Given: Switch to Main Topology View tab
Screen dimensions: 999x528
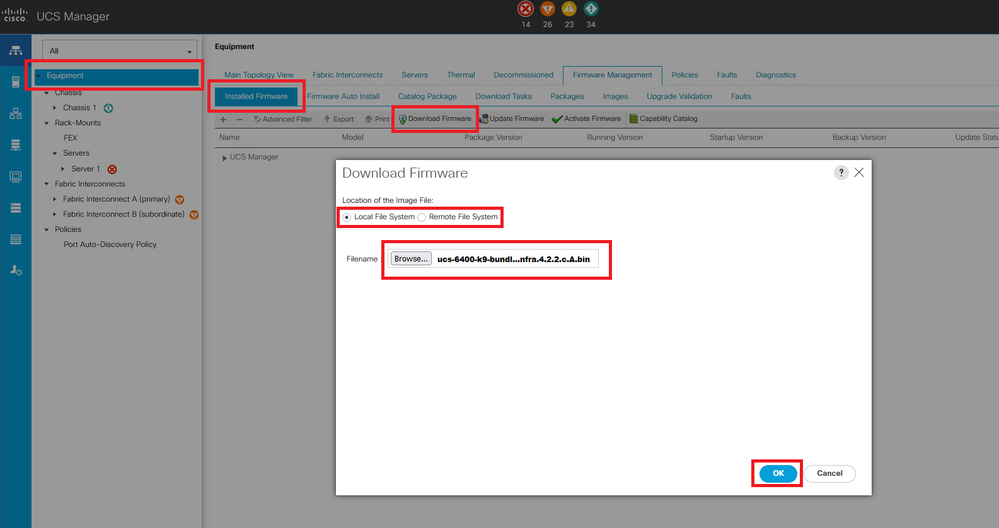Looking at the screenshot, I should point(259,75).
